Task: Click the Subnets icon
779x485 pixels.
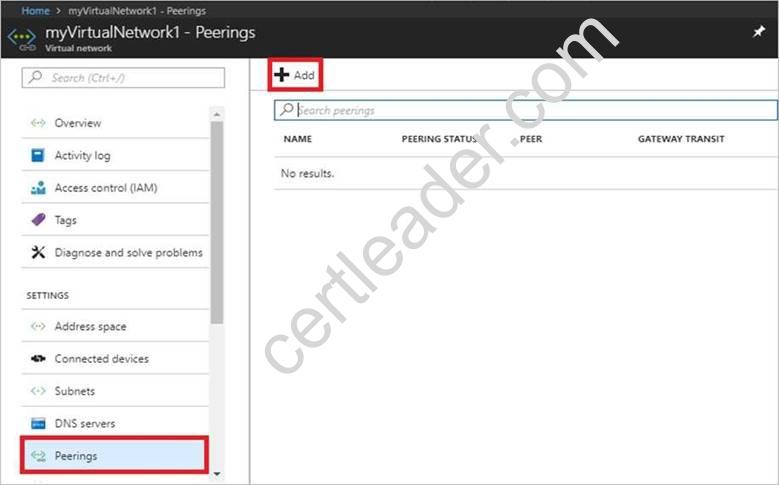Action: click(38, 391)
